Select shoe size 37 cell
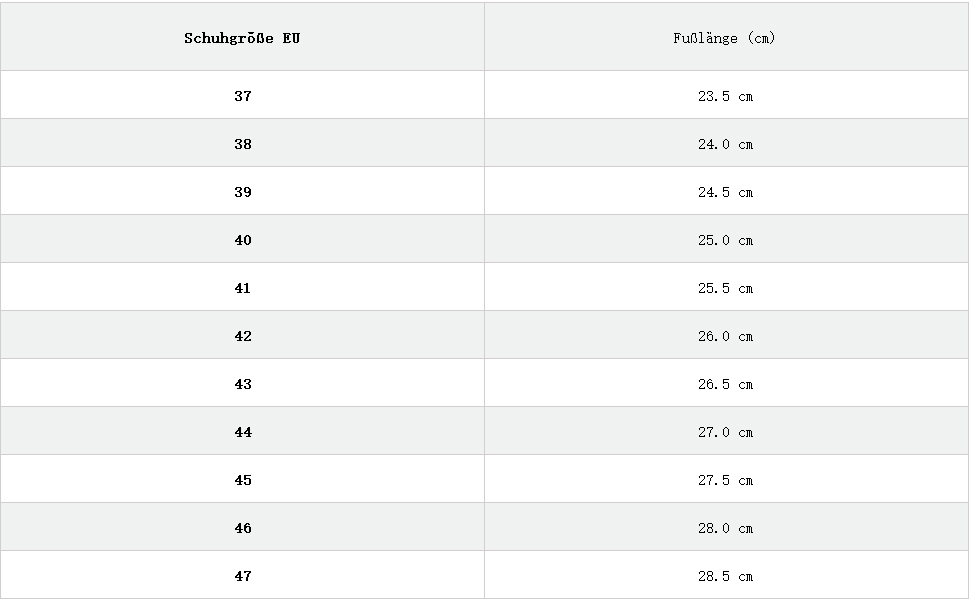 tap(243, 96)
